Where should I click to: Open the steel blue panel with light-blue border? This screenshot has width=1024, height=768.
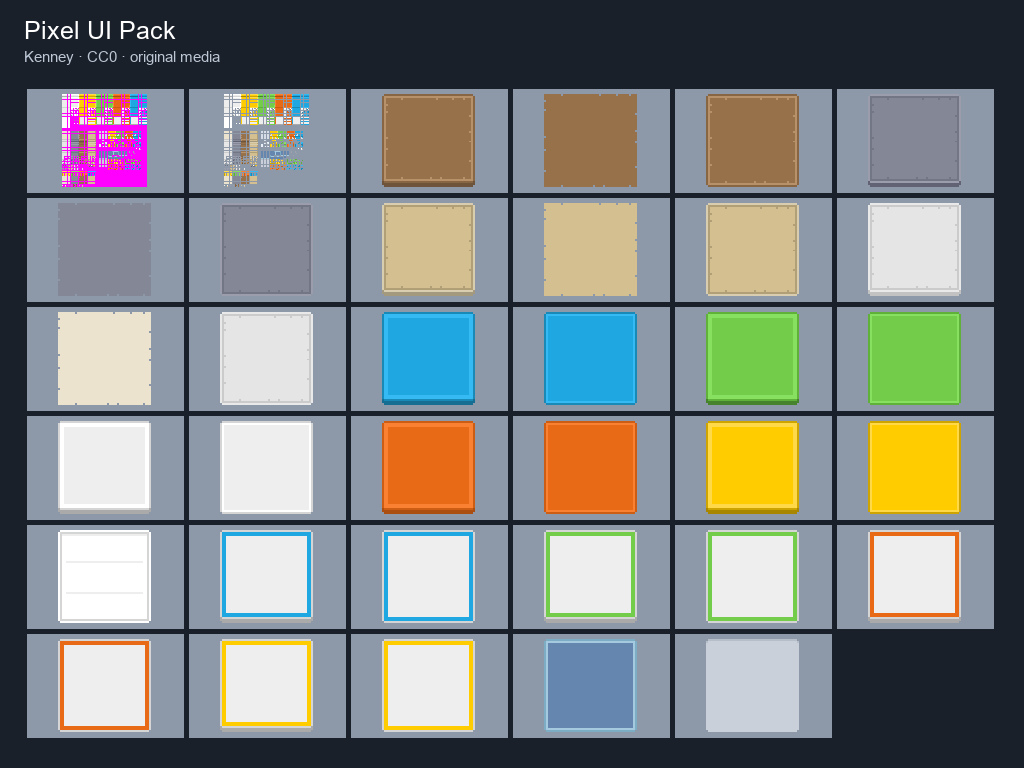[x=590, y=686]
